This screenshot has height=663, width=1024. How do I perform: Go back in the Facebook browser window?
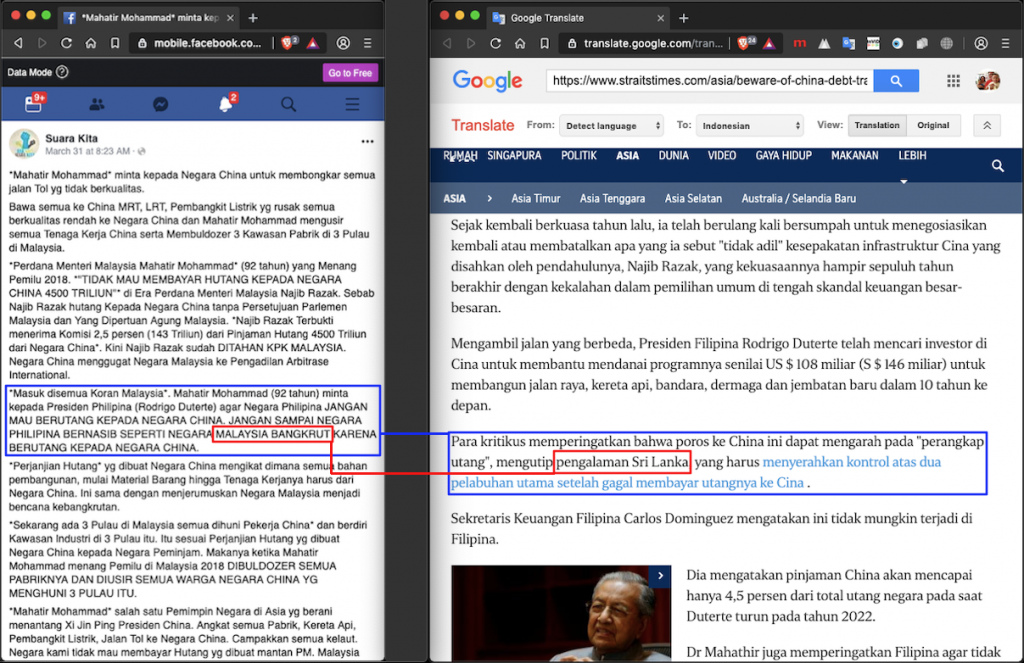[x=18, y=43]
